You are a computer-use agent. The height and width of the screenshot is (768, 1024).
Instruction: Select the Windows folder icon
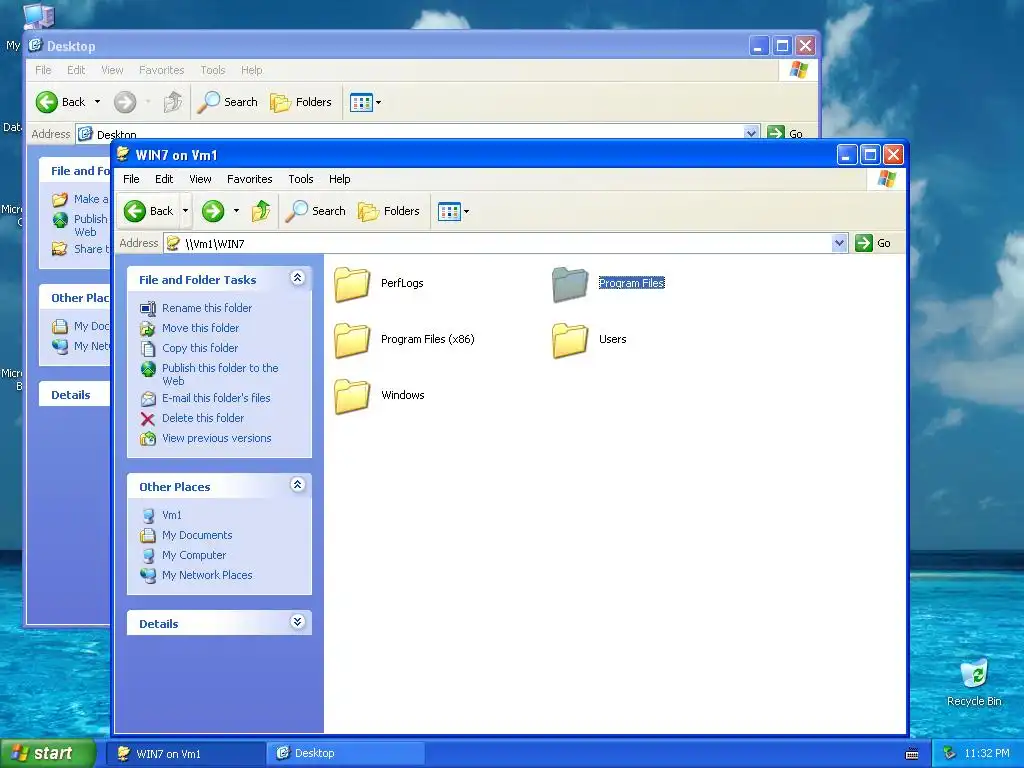click(x=352, y=396)
